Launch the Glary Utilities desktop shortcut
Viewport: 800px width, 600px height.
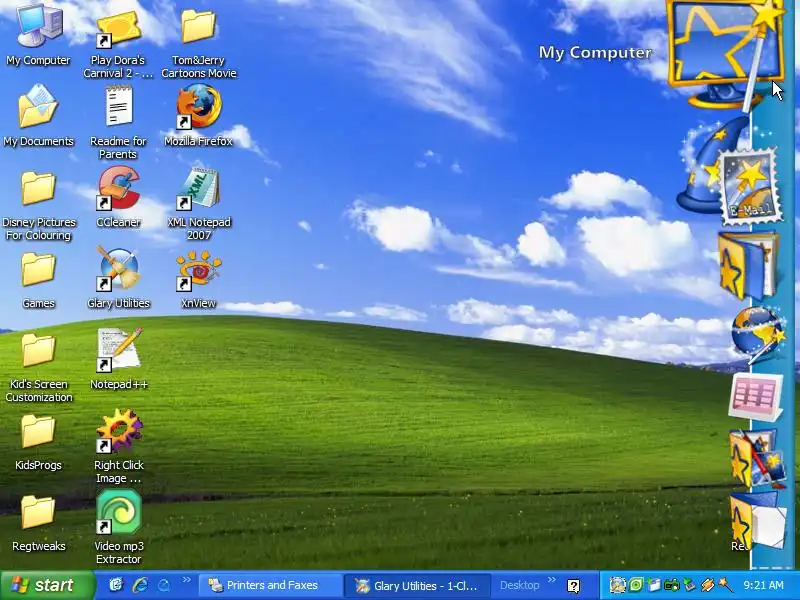(118, 278)
